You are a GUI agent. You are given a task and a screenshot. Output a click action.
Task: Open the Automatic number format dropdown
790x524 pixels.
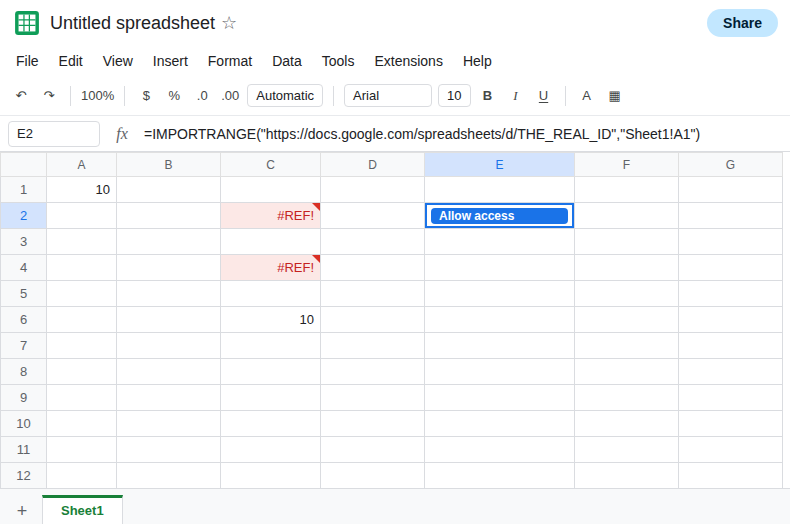click(285, 96)
